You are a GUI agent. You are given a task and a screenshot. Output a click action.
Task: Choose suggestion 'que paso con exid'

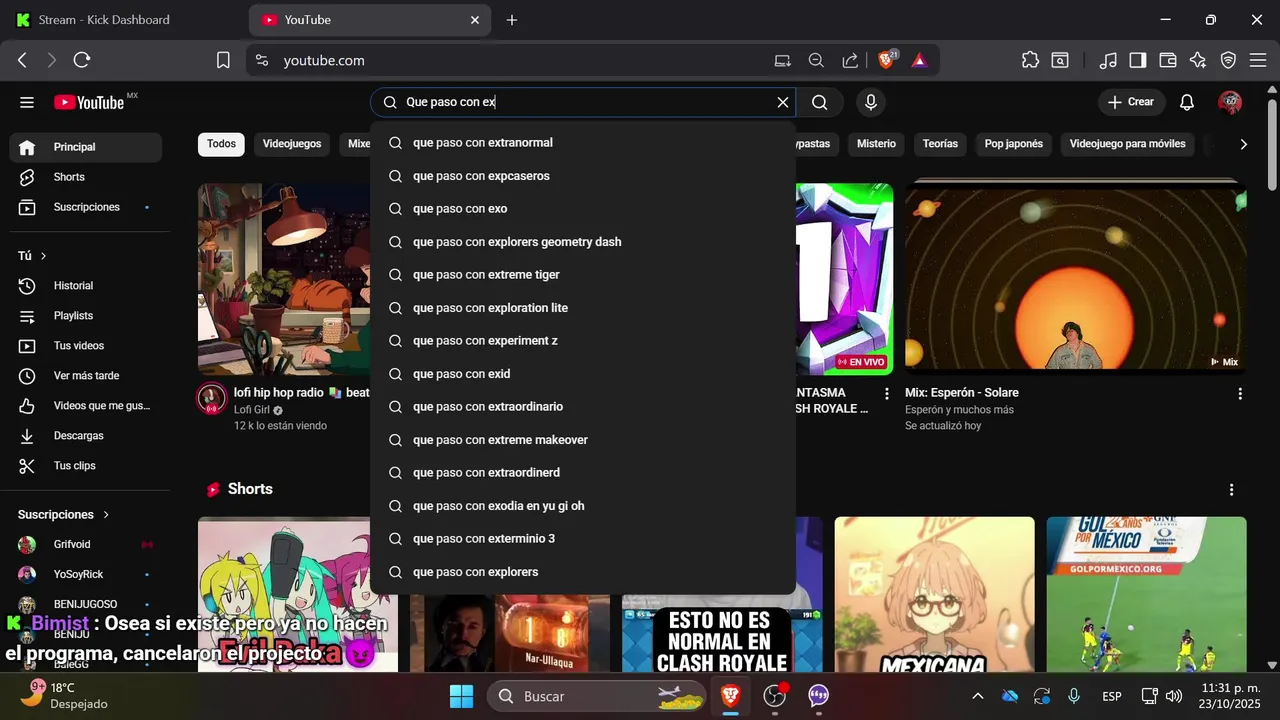[x=583, y=374]
